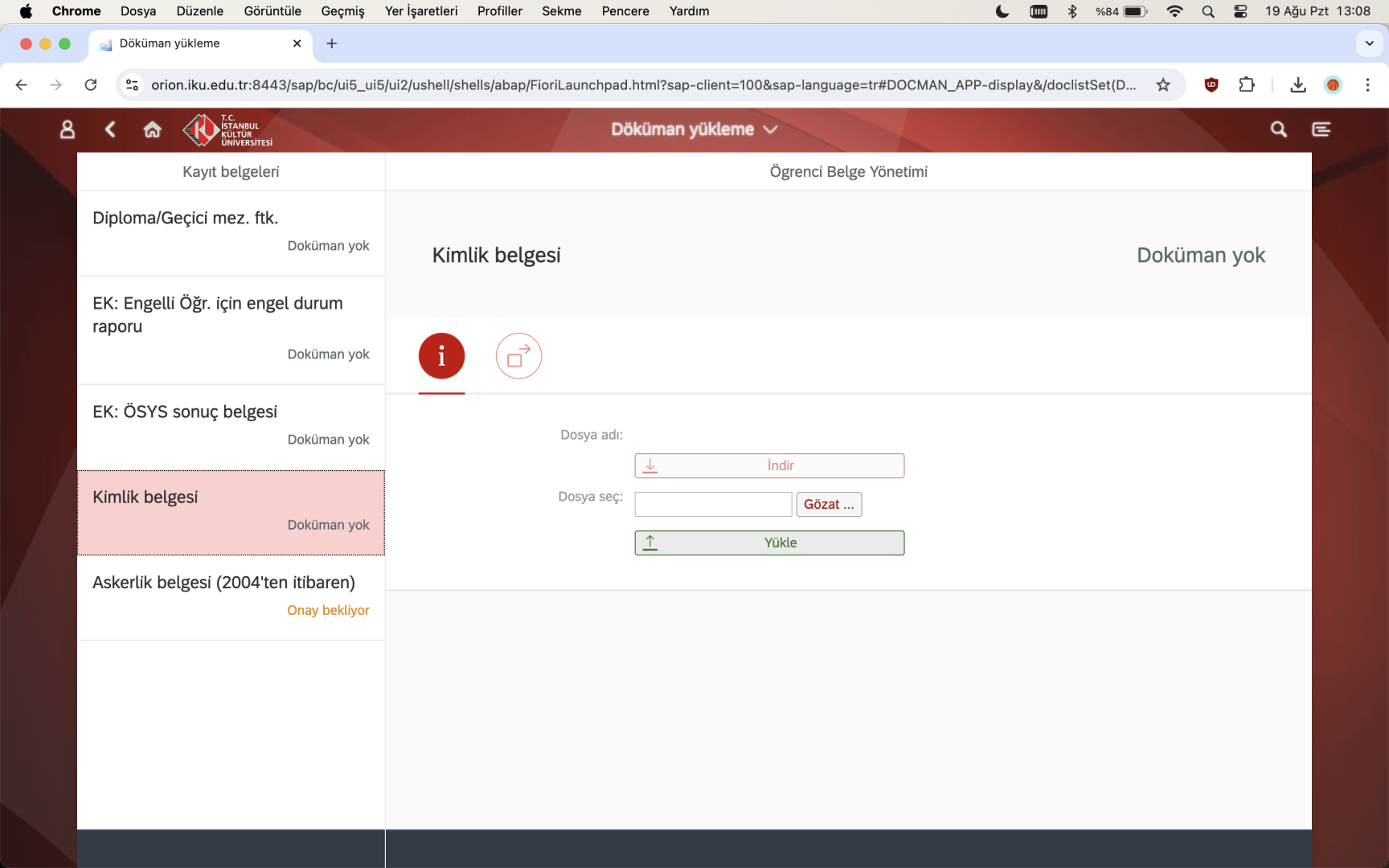Open the Düzenle menu
1389x868 pixels.
(200, 11)
